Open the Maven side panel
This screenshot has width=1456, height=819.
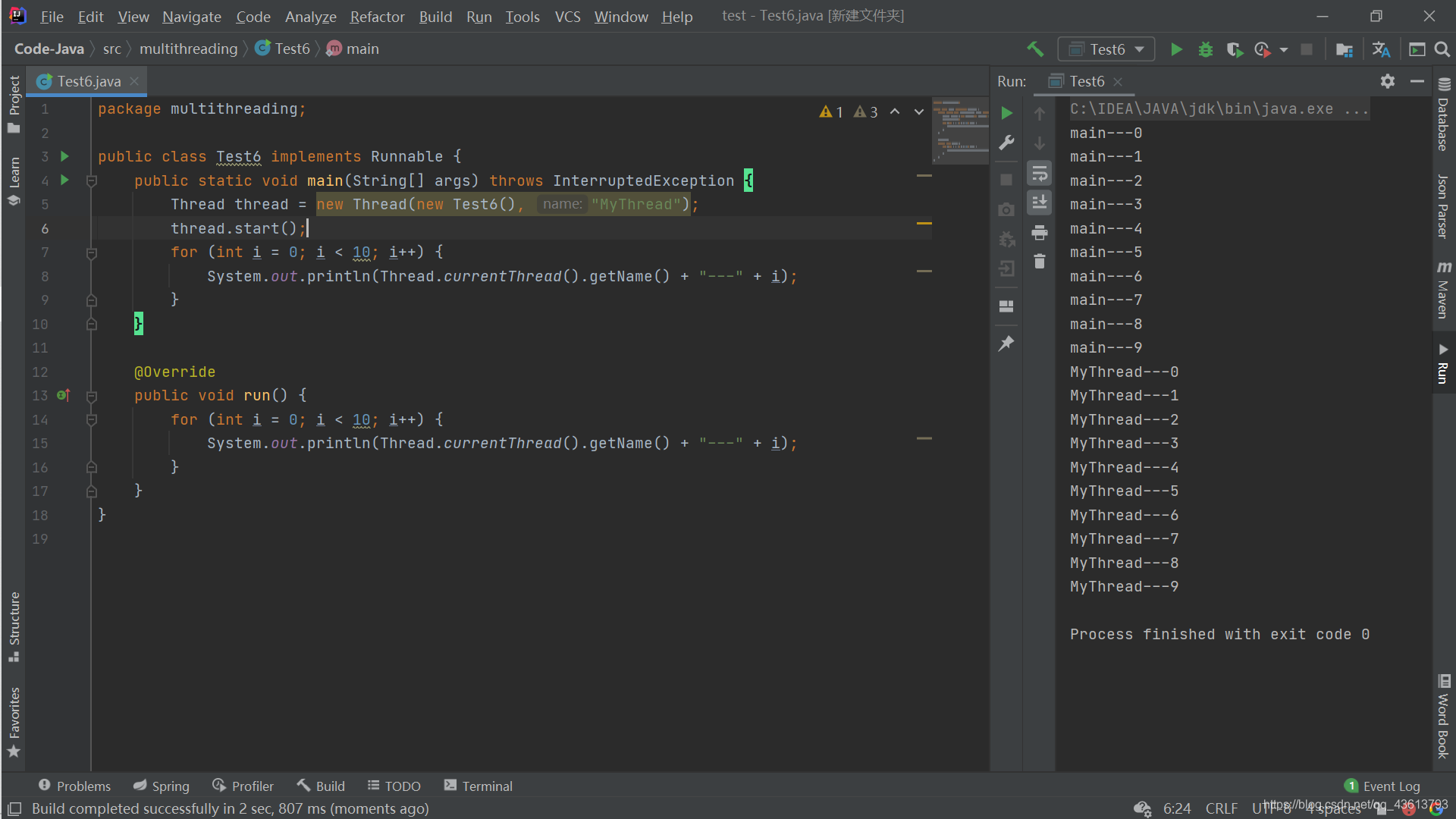[1443, 290]
